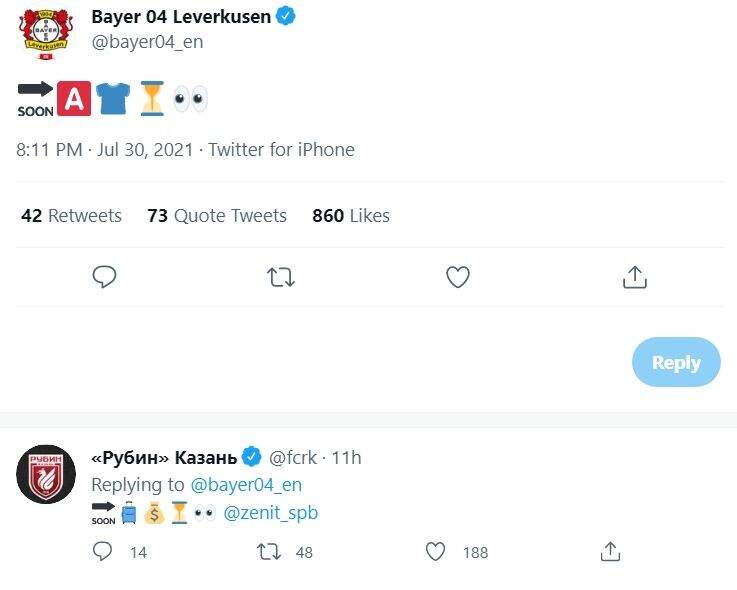Open comments on the Rubin Kazan reply

[x=102, y=551]
